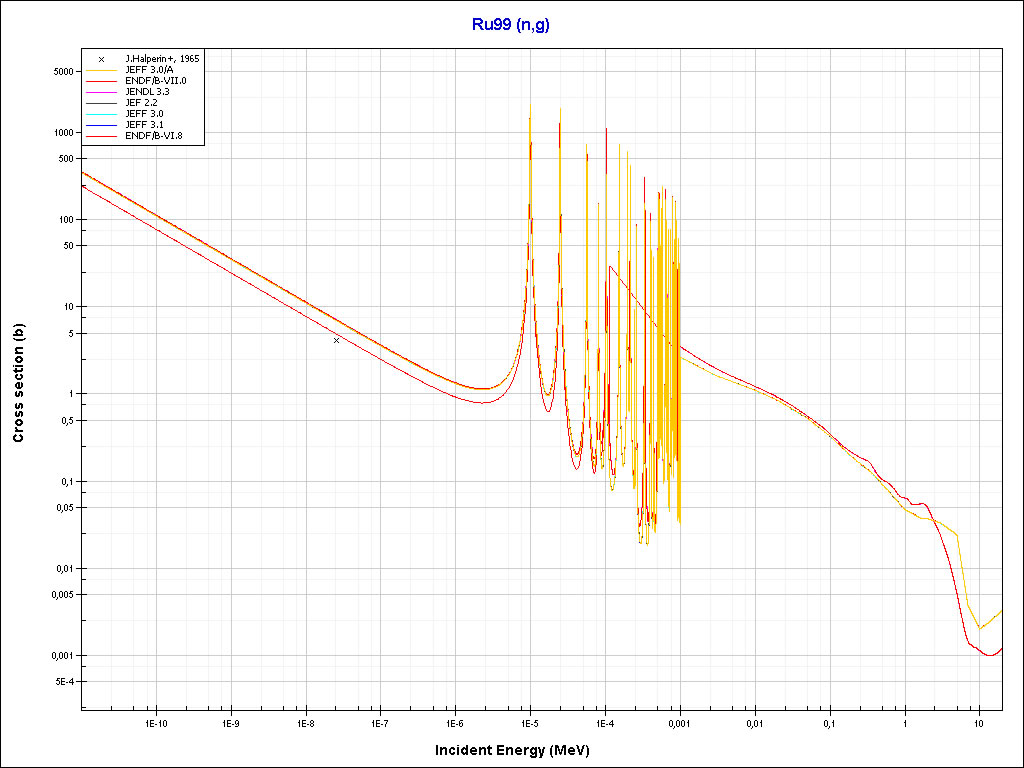Click the 5E-4 tick label on y-axis

(x=62, y=682)
